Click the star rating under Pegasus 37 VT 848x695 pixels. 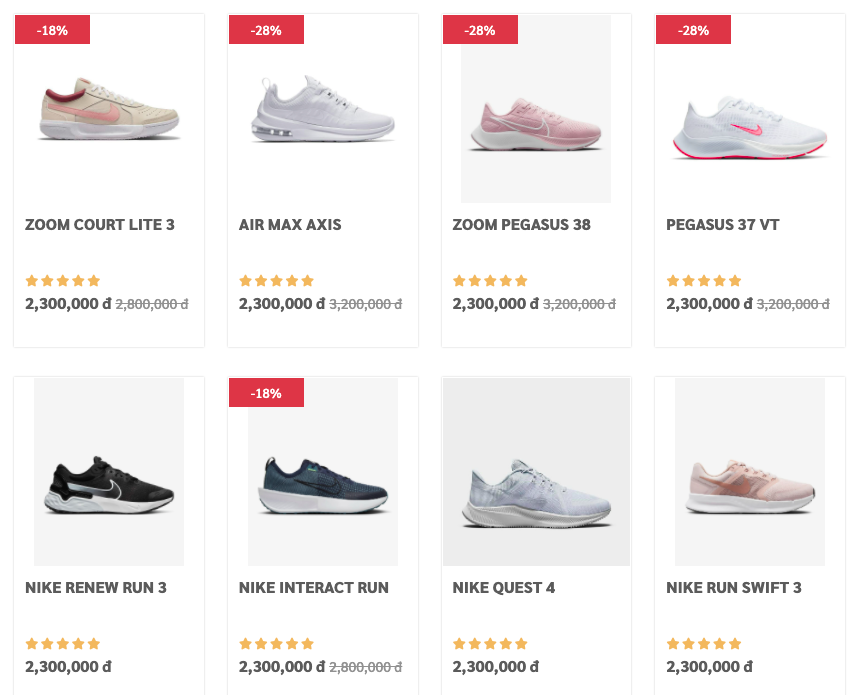(704, 281)
